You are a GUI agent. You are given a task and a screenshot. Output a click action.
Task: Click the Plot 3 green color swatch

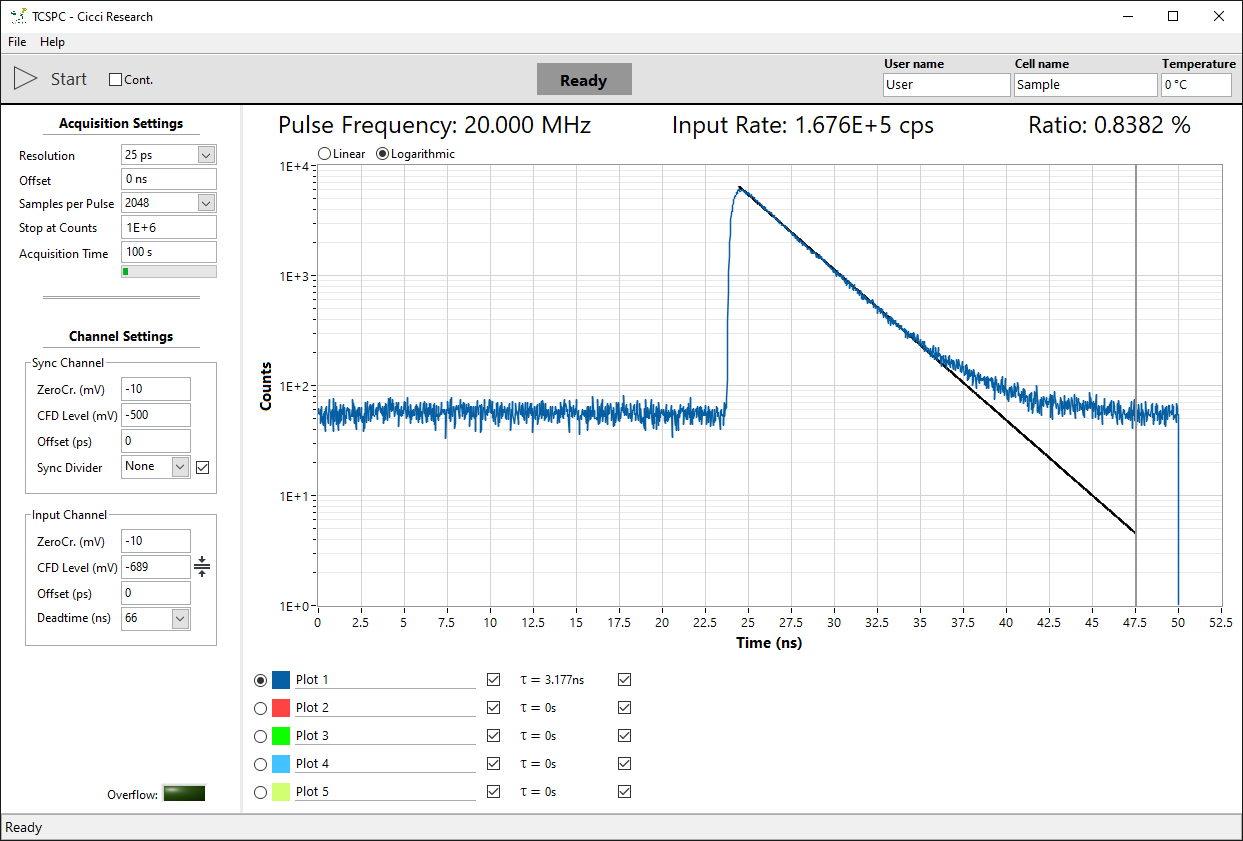(x=281, y=736)
